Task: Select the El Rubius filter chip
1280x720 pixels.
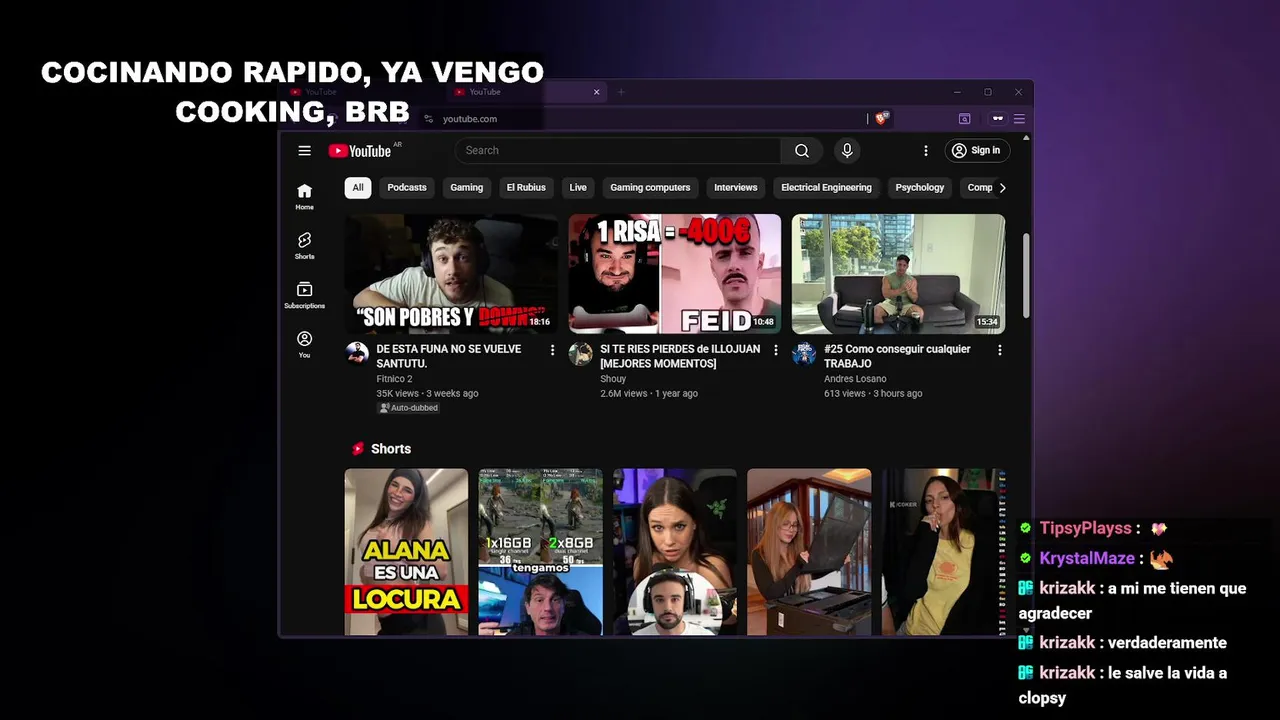Action: pyautogui.click(x=526, y=188)
